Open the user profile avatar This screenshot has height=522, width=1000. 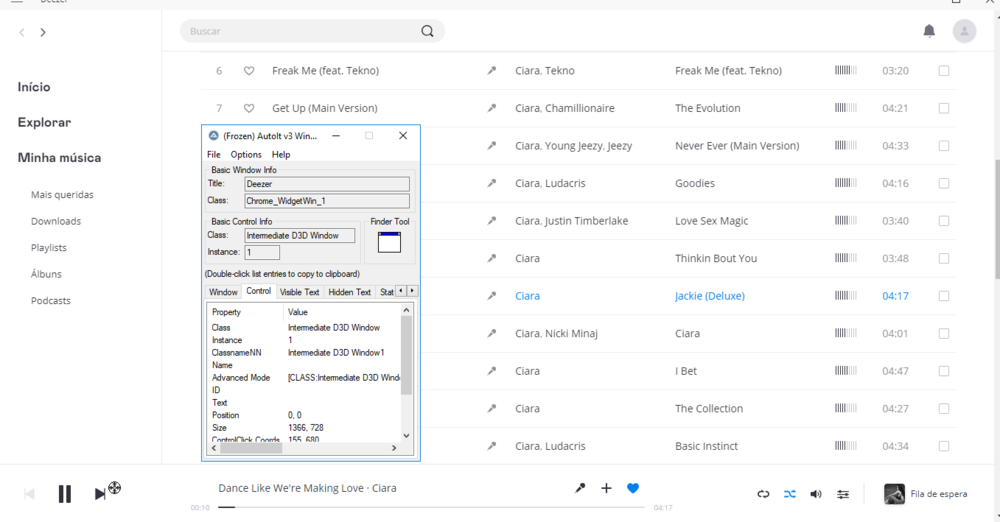point(964,31)
